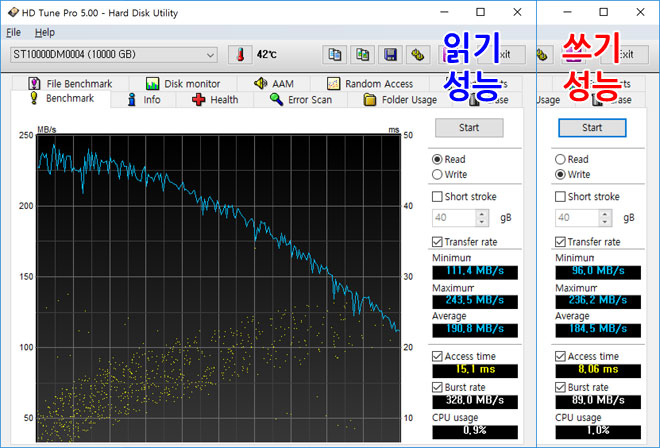This screenshot has height=448, width=660.
Task: Go to the Error Scan tab
Action: (301, 100)
